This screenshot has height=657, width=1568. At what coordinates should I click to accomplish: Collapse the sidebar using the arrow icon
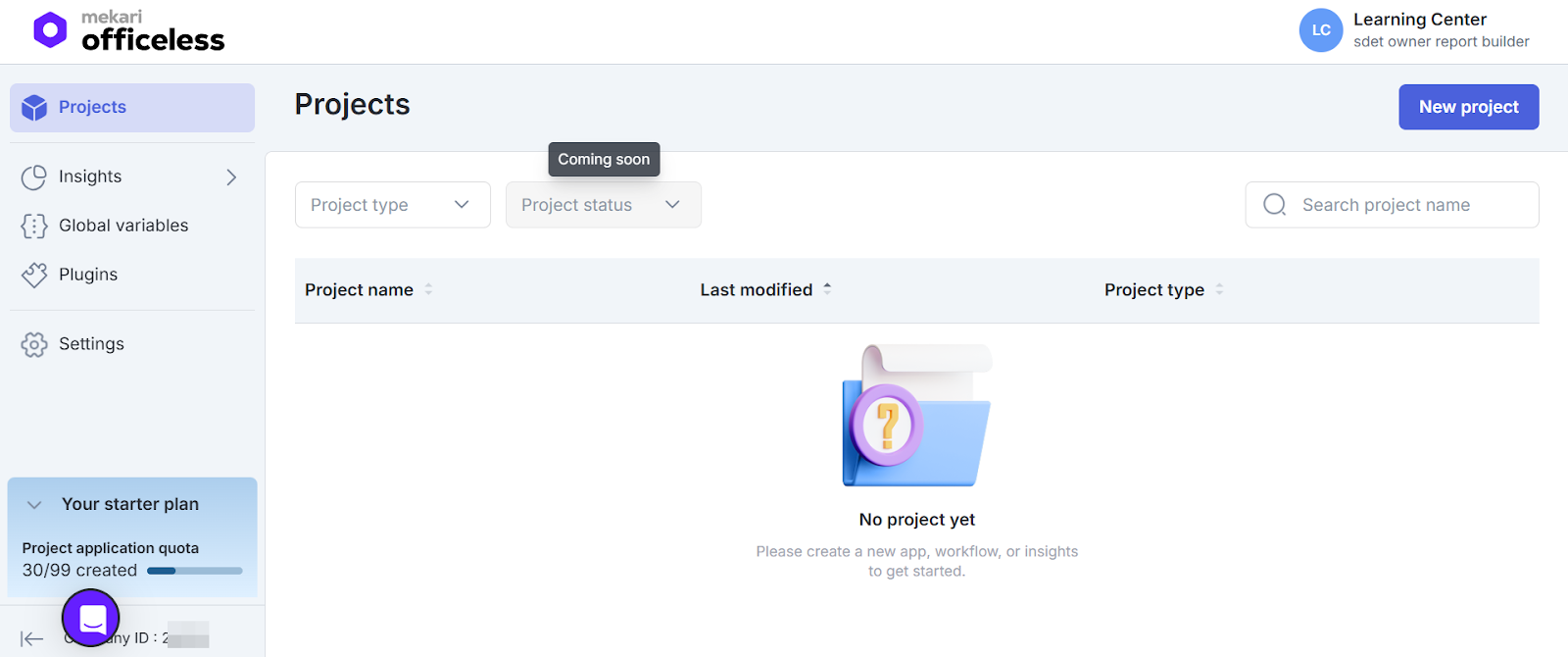point(31,638)
